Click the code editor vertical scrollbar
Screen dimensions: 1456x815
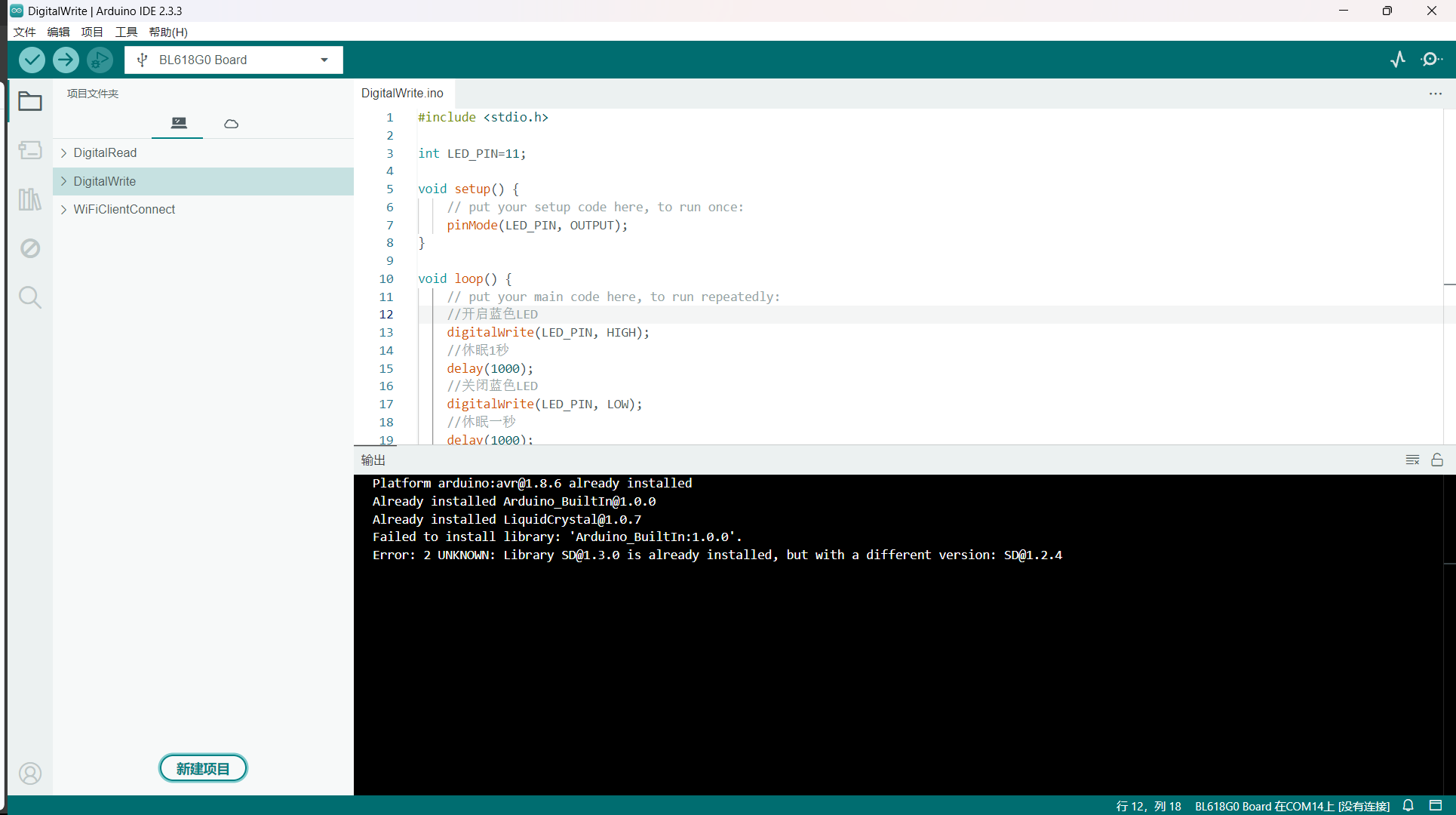(1449, 276)
